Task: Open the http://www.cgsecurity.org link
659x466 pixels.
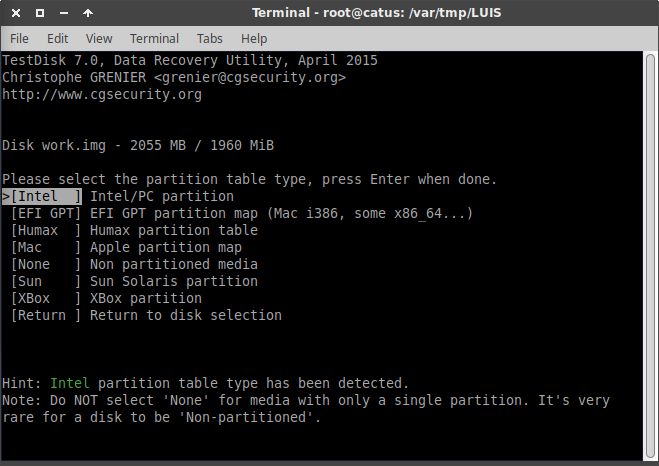Action: (102, 95)
